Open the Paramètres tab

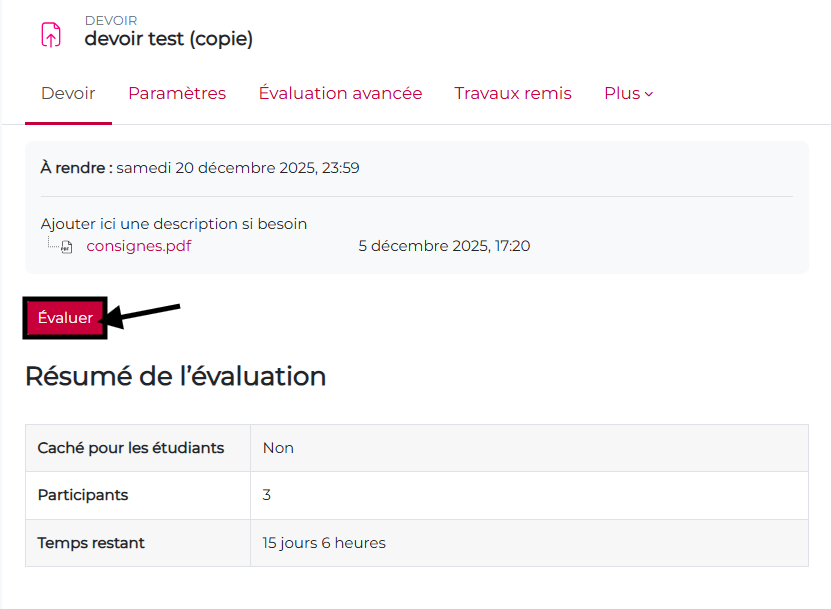point(177,93)
